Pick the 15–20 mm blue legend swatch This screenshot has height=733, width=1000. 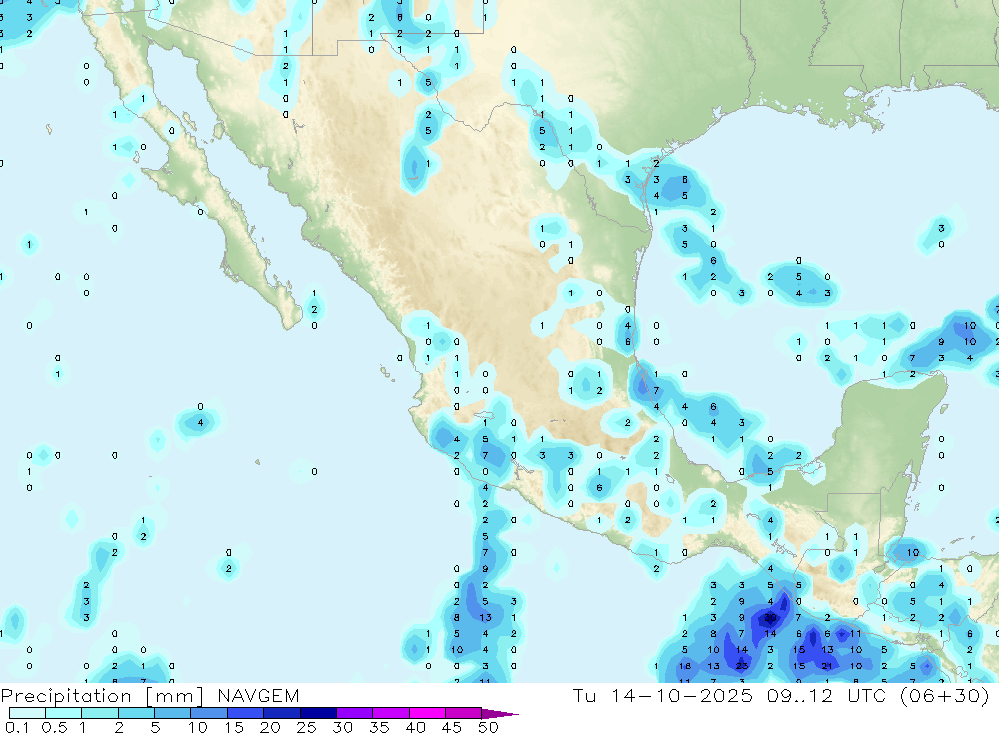(x=246, y=713)
